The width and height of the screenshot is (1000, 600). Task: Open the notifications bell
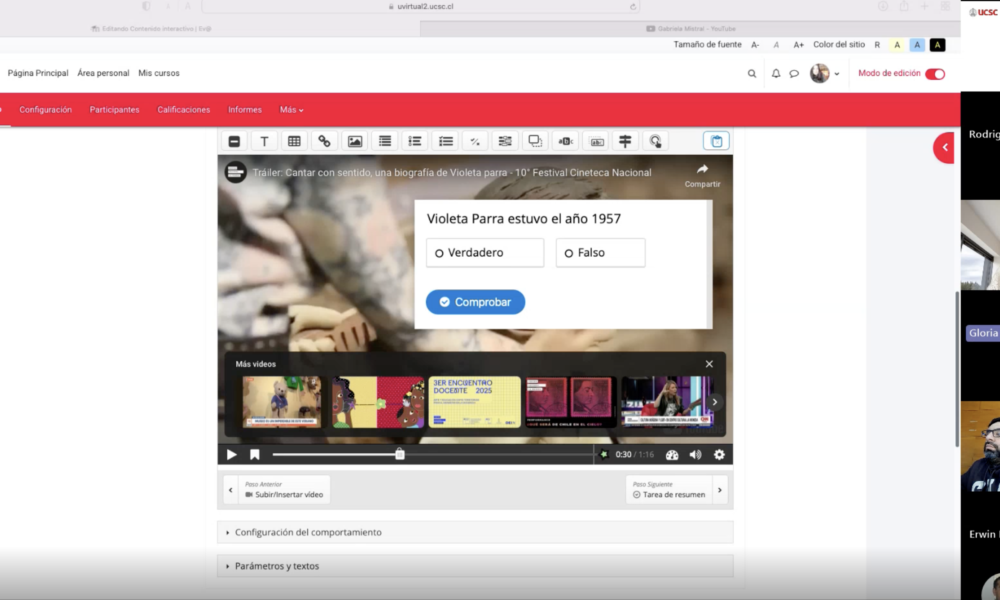point(776,73)
